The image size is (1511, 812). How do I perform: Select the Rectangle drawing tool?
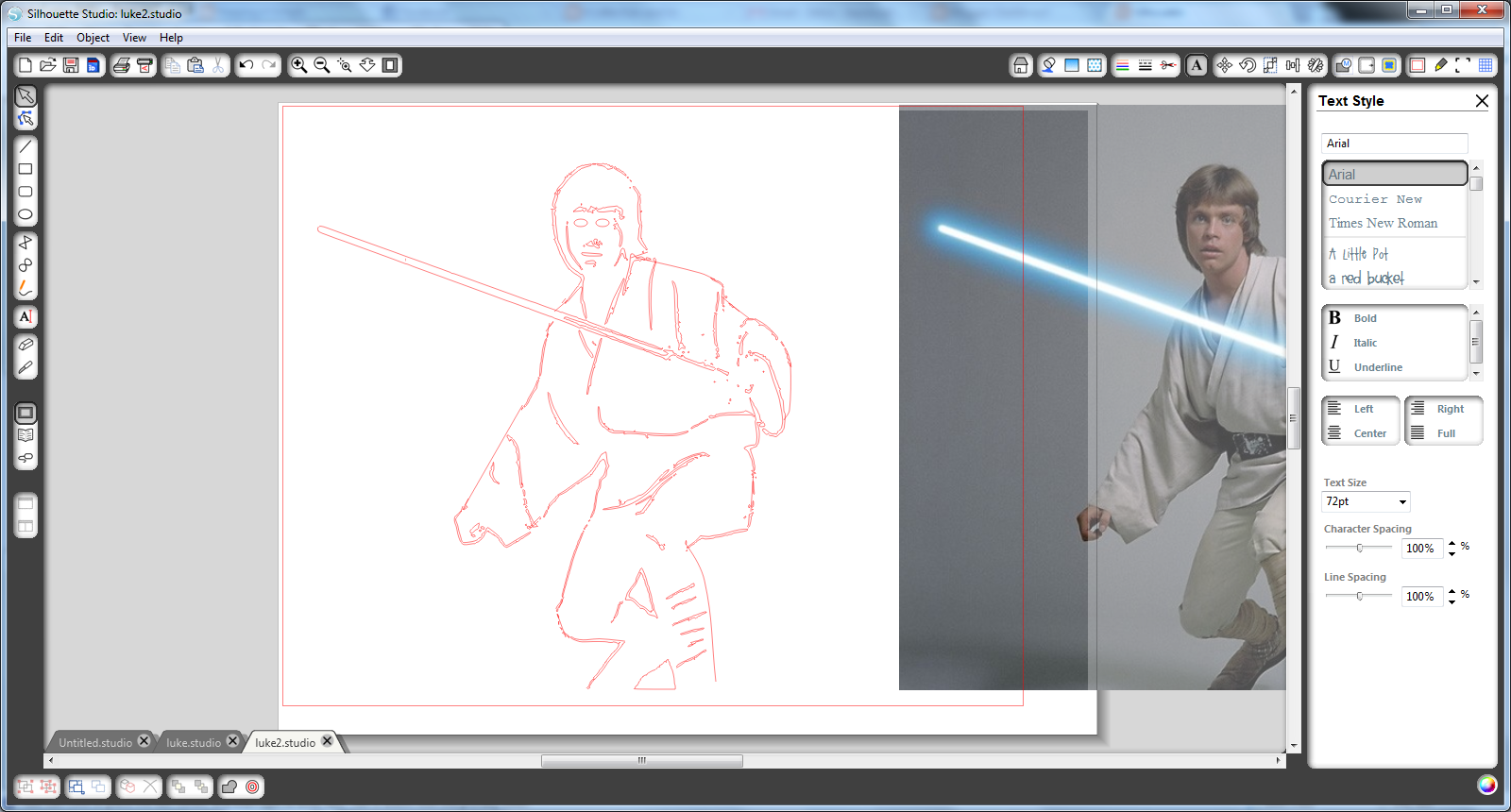[x=25, y=169]
